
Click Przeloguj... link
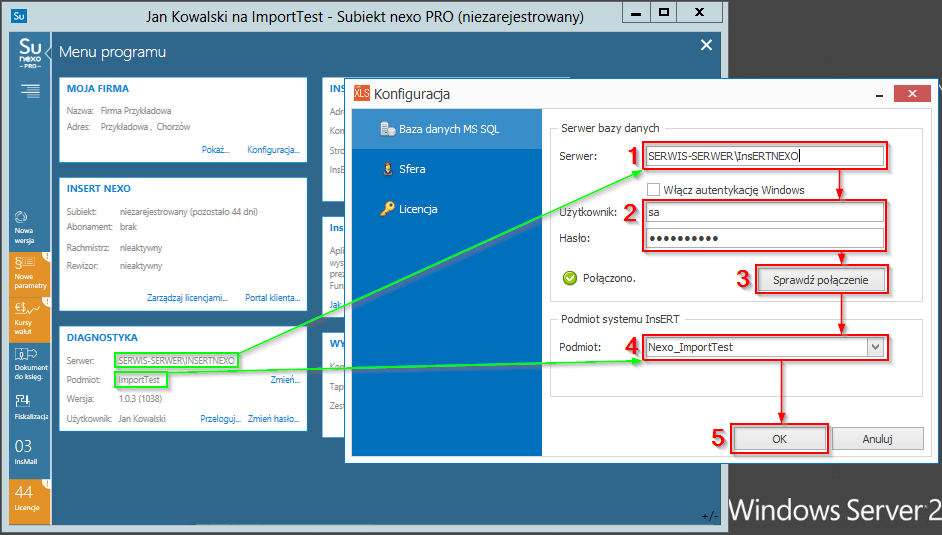220,419
